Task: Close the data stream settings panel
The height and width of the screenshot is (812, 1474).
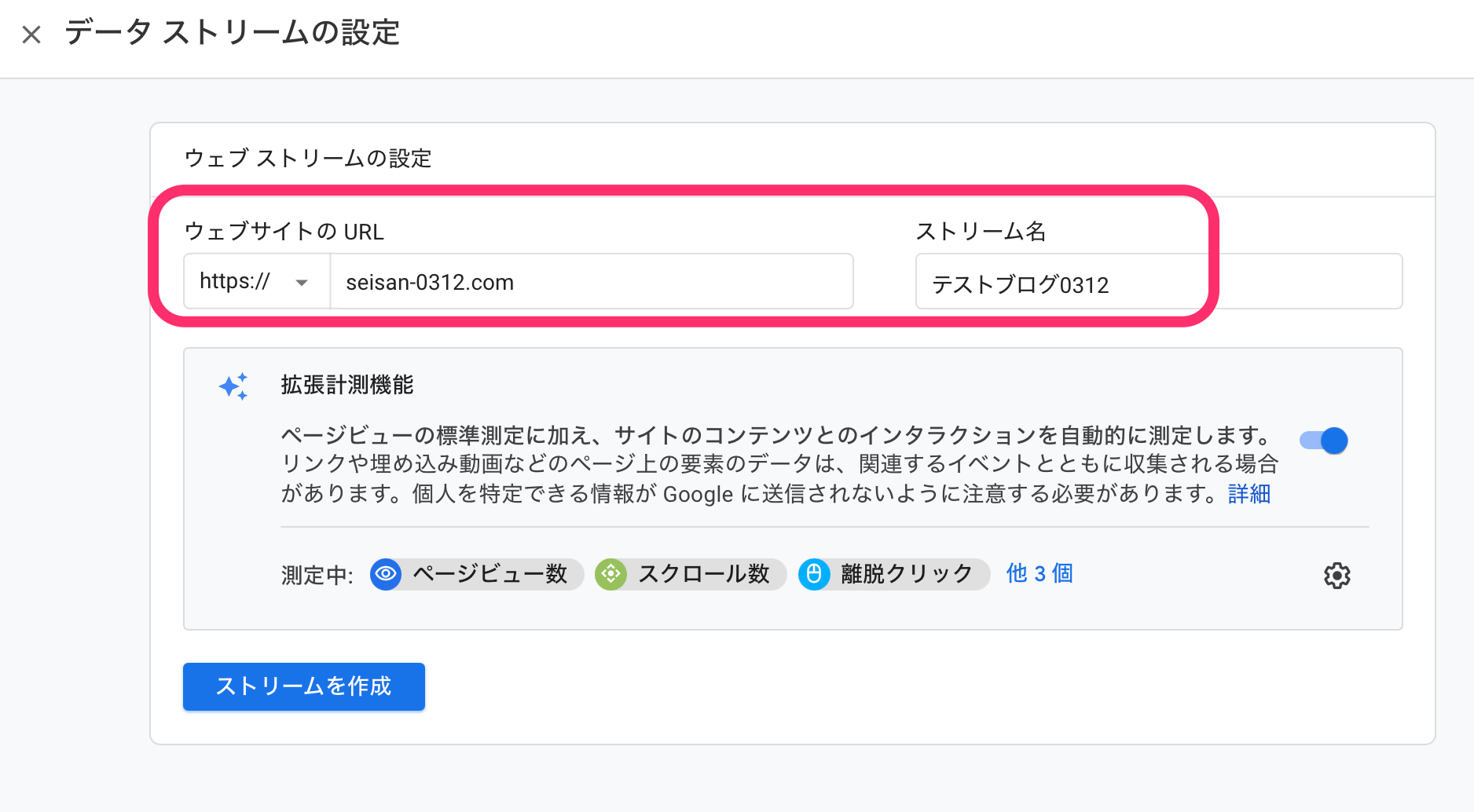Action: coord(31,35)
